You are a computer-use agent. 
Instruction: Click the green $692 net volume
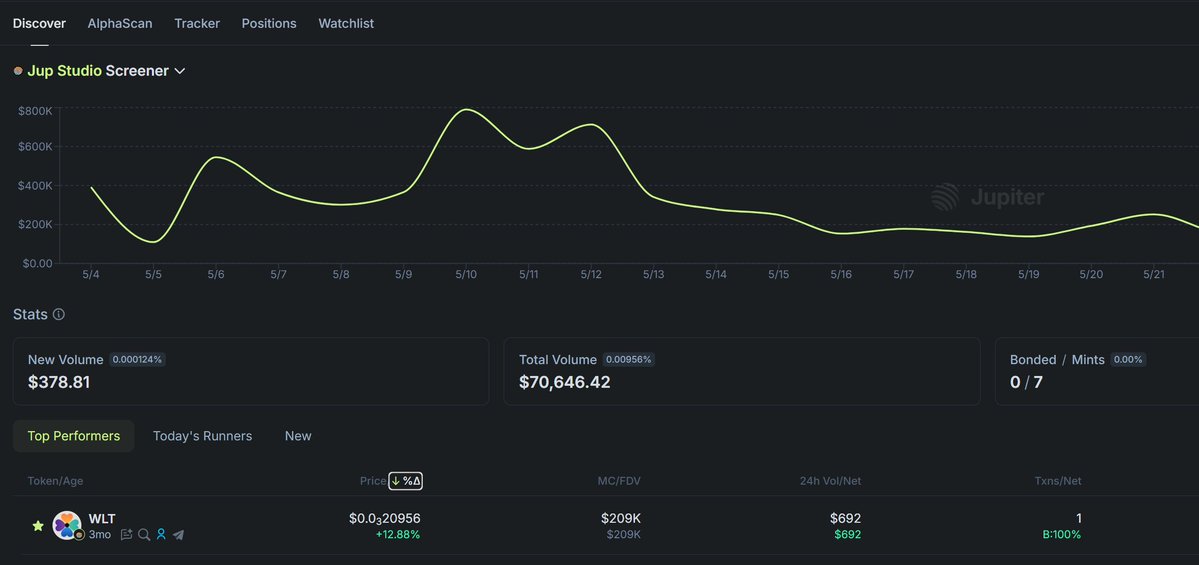pos(847,534)
